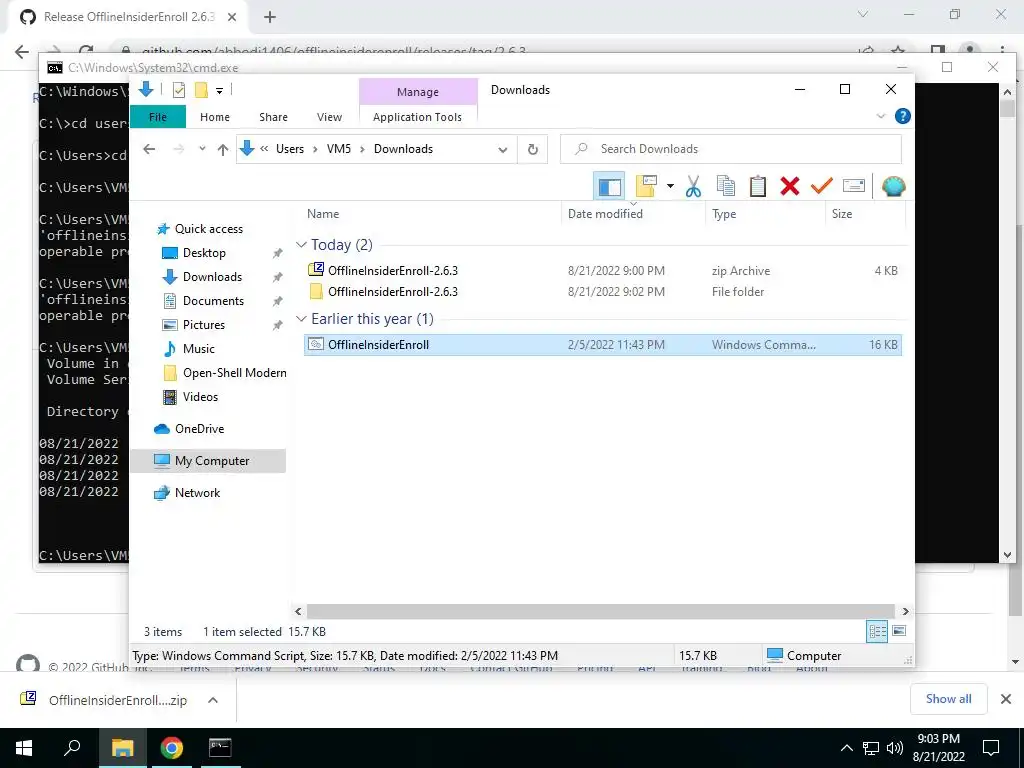Open Desktop in navigation pane
The height and width of the screenshot is (768, 1024).
click(204, 253)
